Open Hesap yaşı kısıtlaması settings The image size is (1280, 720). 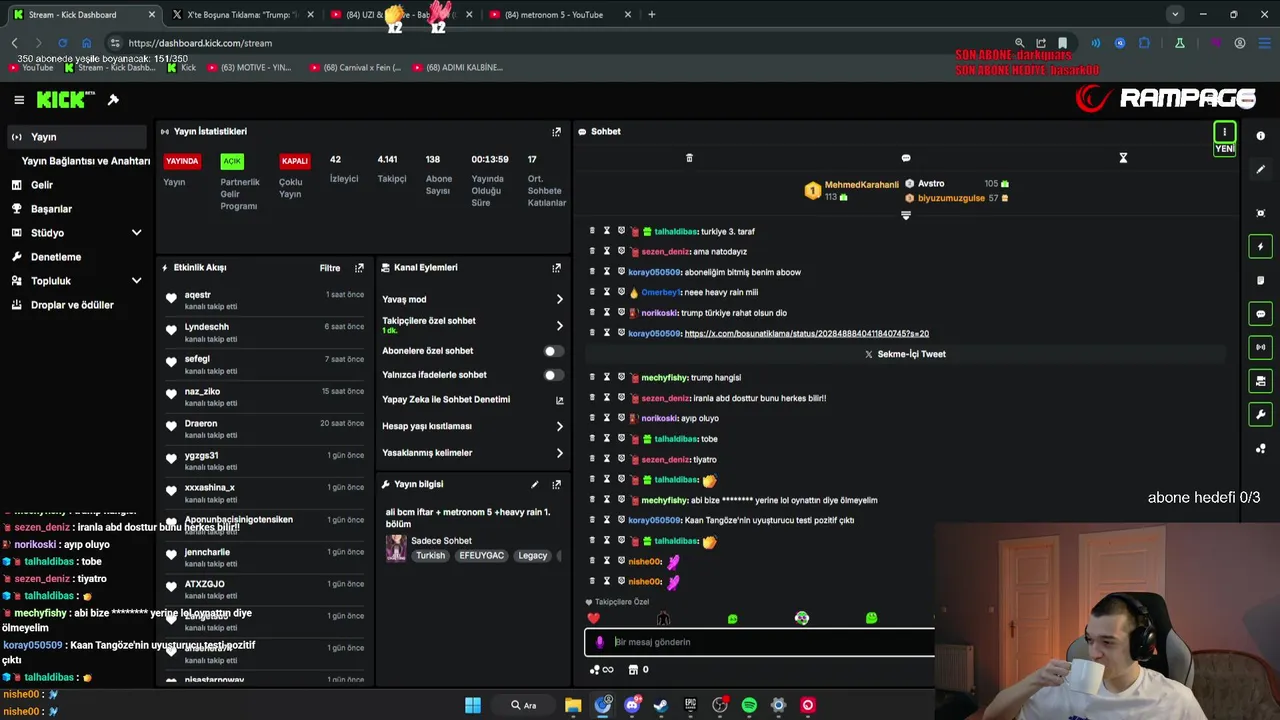[x=472, y=426]
